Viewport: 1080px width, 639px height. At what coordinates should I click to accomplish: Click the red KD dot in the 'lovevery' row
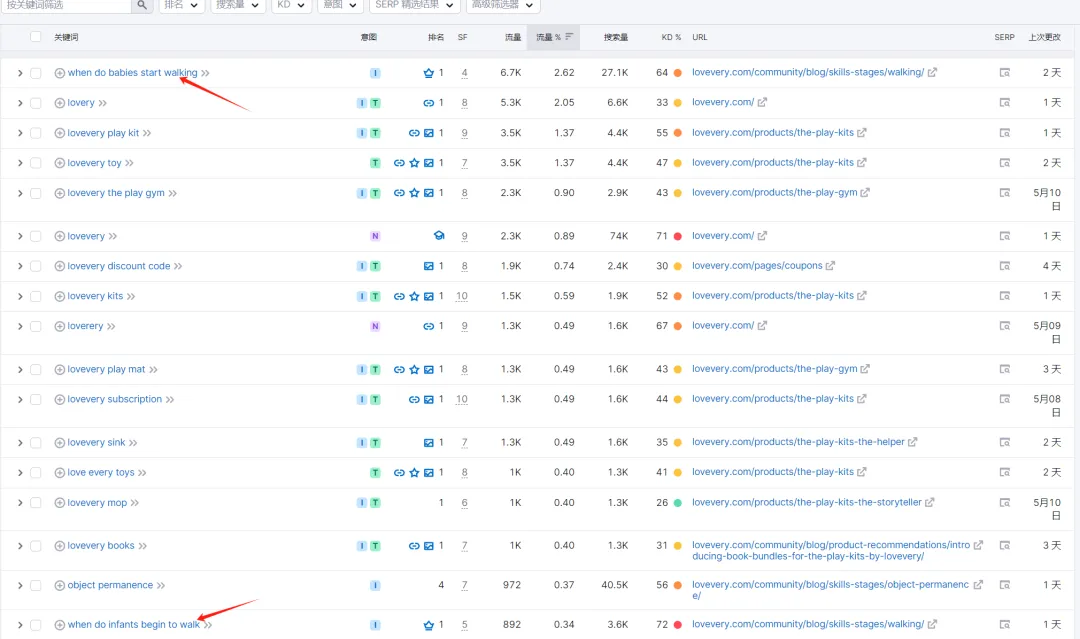click(x=678, y=236)
